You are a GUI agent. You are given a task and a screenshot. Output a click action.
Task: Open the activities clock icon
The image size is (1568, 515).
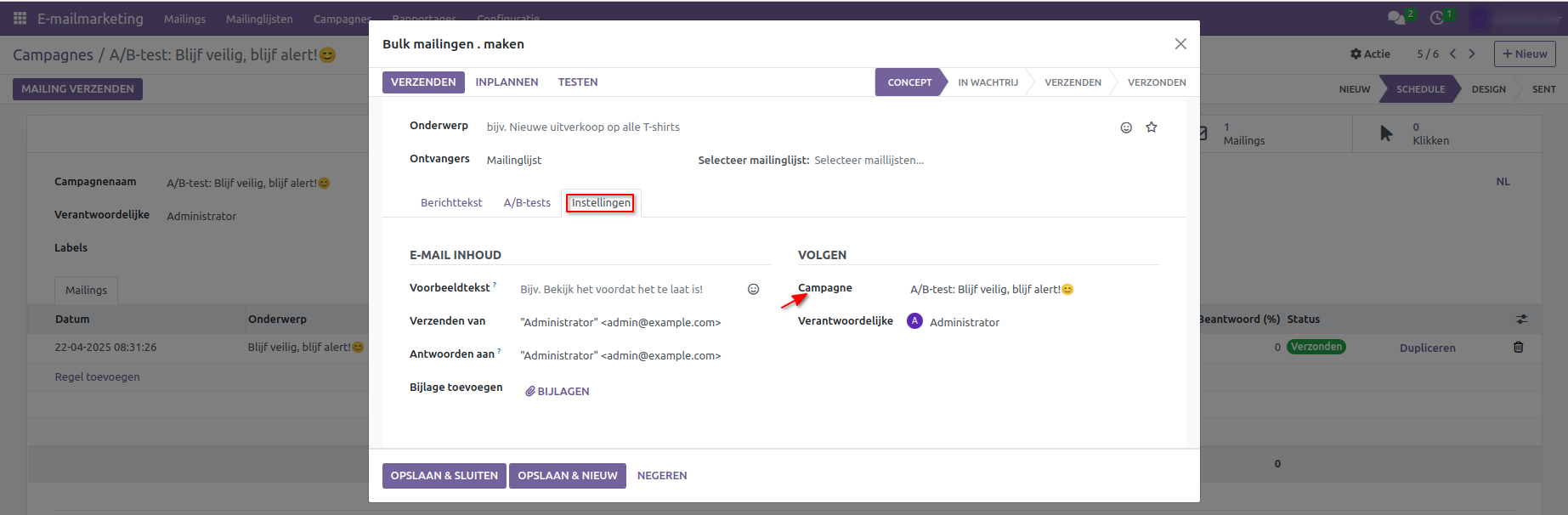(1437, 18)
